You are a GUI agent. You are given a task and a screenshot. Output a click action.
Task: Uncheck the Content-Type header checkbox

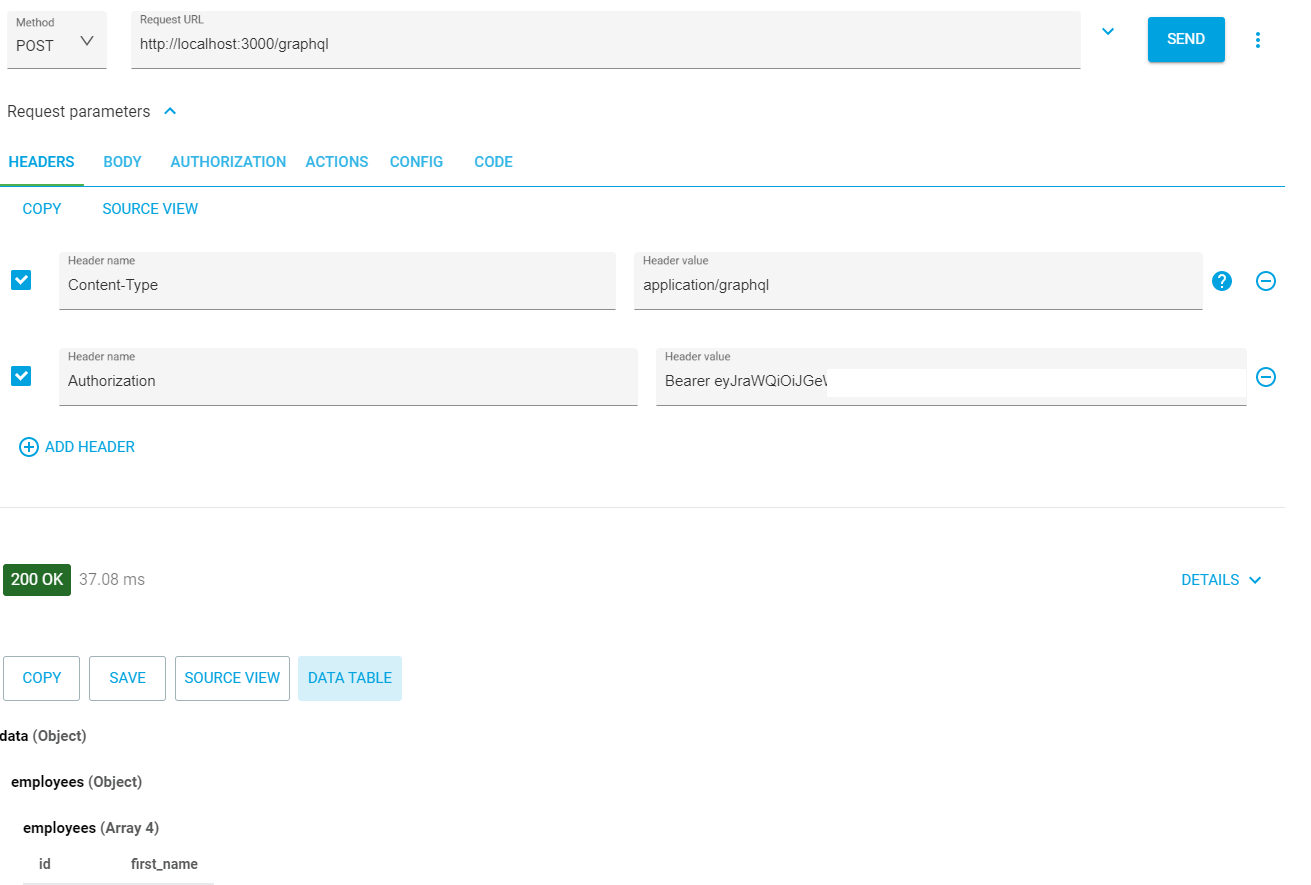(x=21, y=280)
